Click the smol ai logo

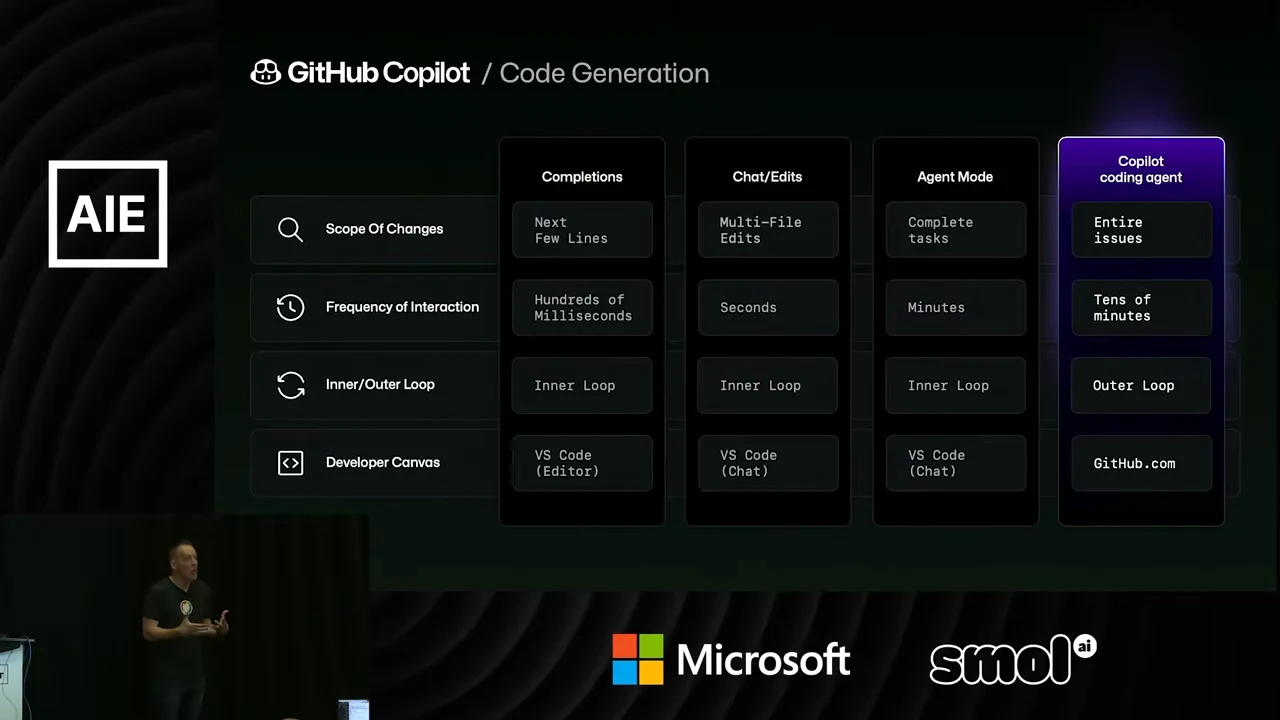[1013, 659]
